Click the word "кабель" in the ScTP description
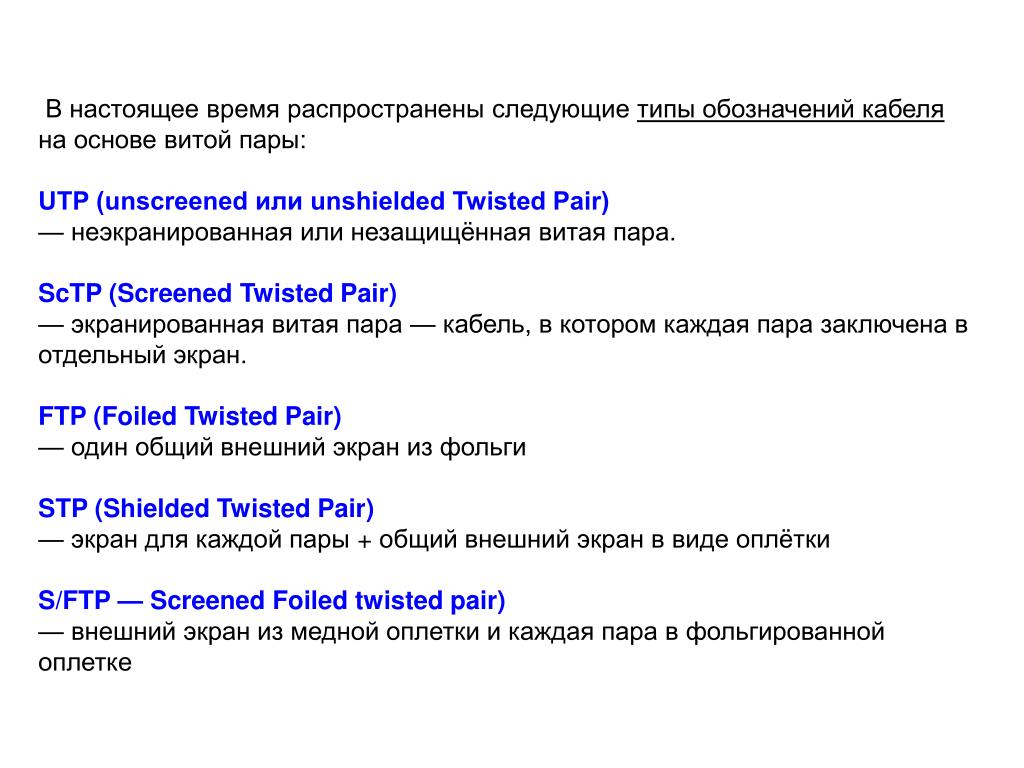The image size is (1024, 768). [x=487, y=325]
